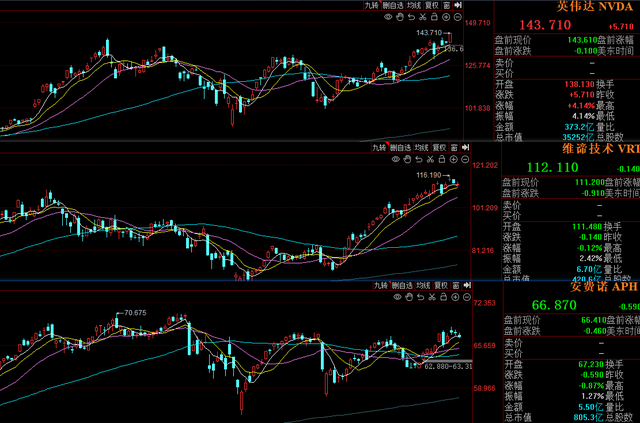The height and width of the screenshot is (423, 640).
Task: Zoom in with plus icon on APH chart
Action: (x=456, y=297)
